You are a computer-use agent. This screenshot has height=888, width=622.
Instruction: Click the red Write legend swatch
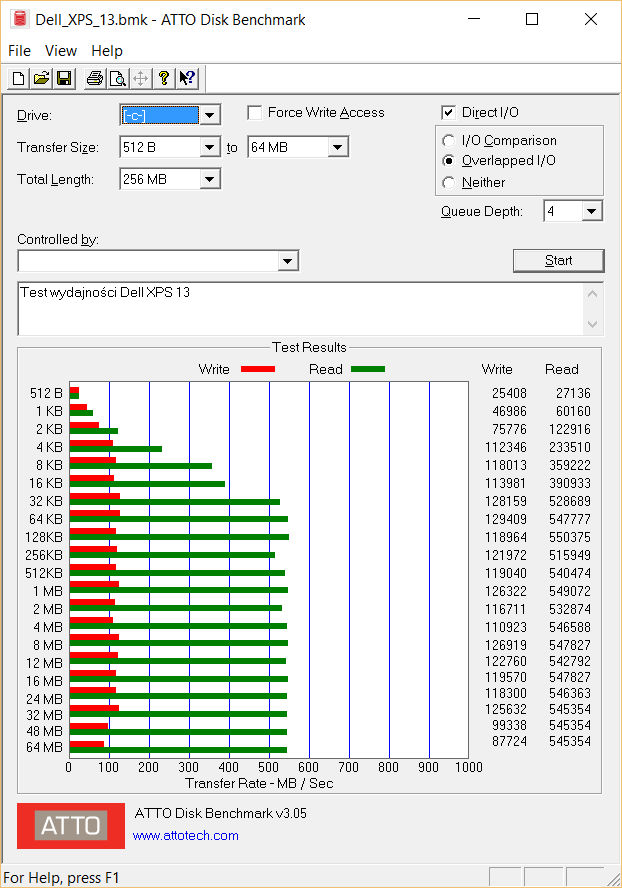click(x=258, y=369)
